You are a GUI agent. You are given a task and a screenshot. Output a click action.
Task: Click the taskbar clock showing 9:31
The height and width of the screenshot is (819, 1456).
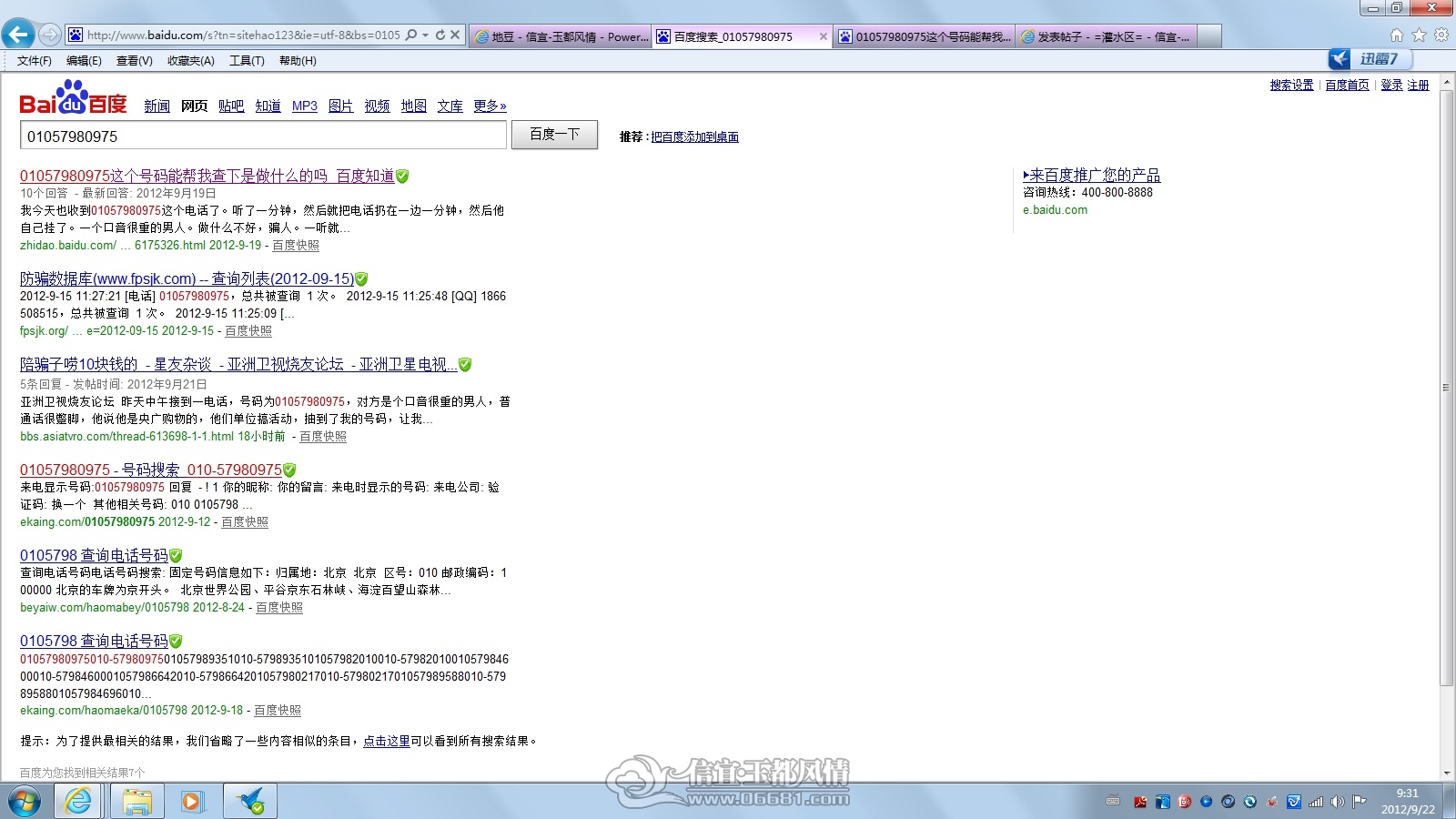coord(1408,801)
